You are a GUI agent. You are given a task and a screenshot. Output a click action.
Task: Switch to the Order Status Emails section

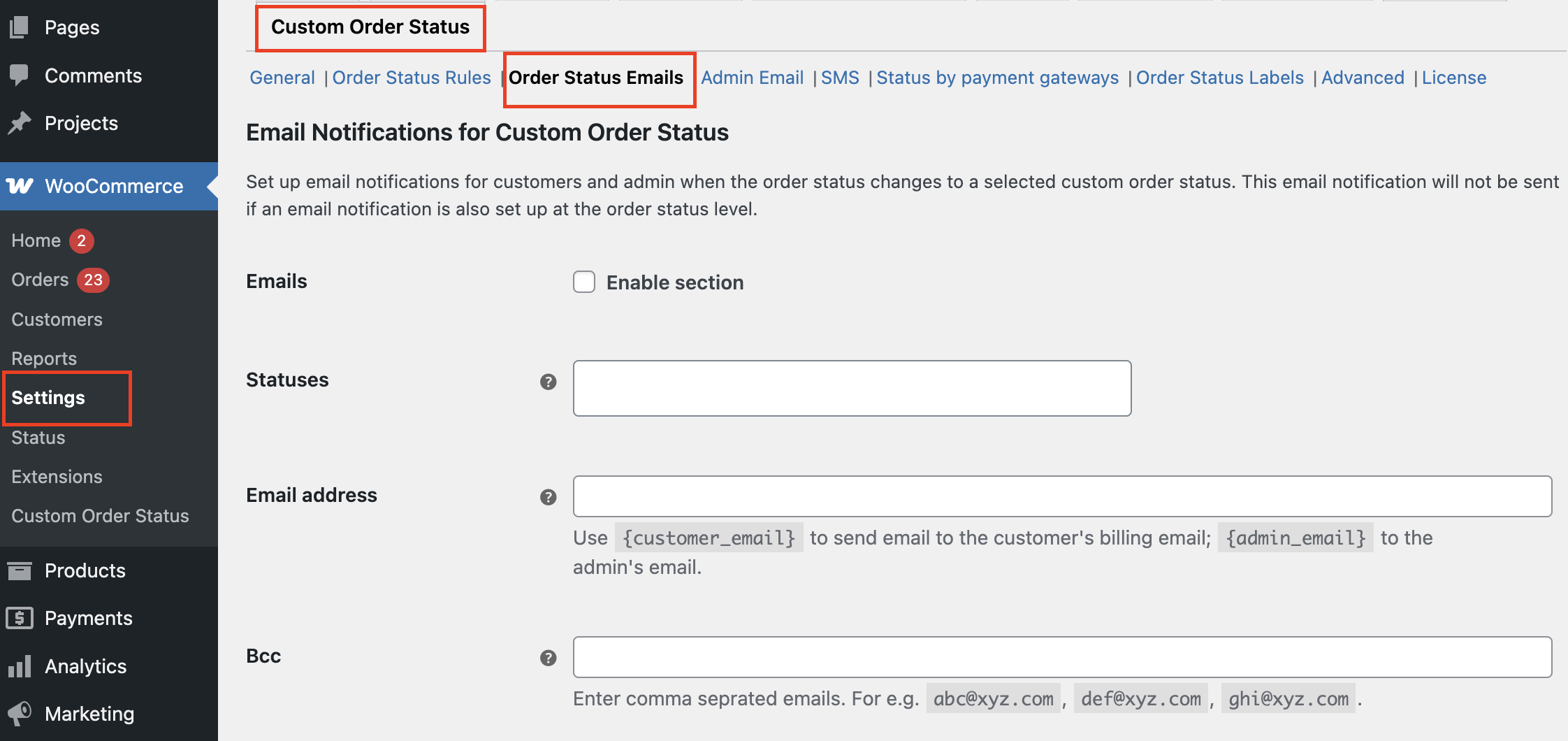point(596,78)
